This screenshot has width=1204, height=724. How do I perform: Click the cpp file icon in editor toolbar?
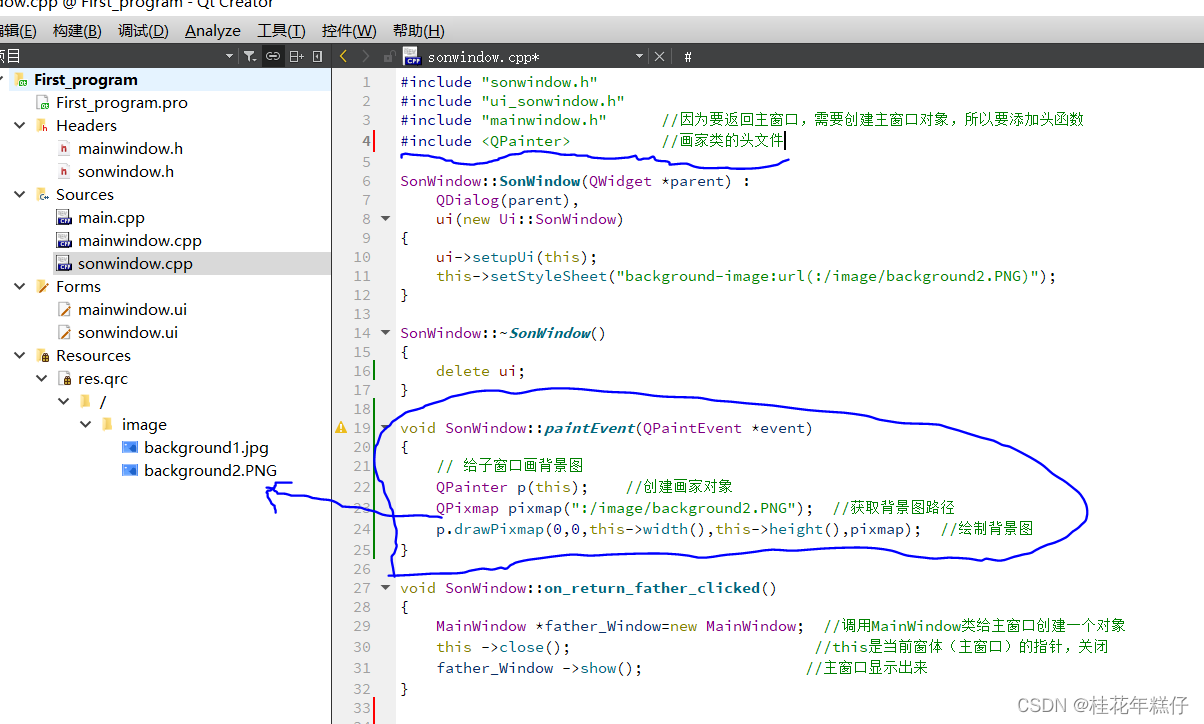[412, 58]
